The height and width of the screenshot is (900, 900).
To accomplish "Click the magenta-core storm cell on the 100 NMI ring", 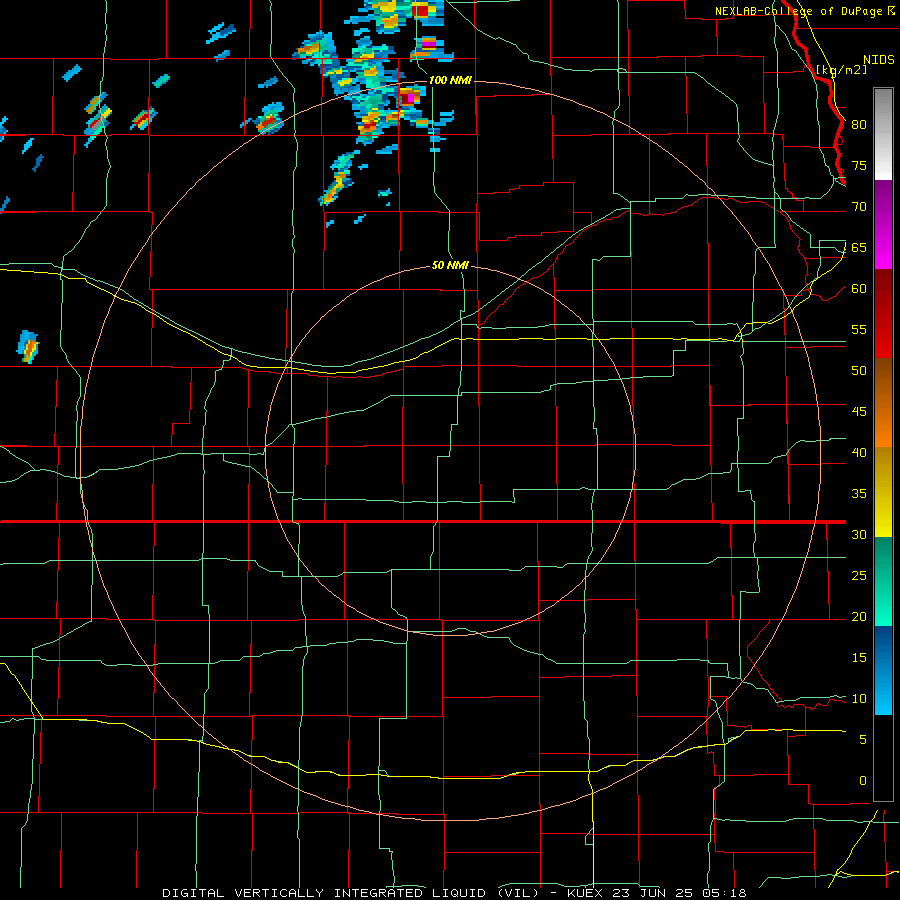I will click(409, 98).
